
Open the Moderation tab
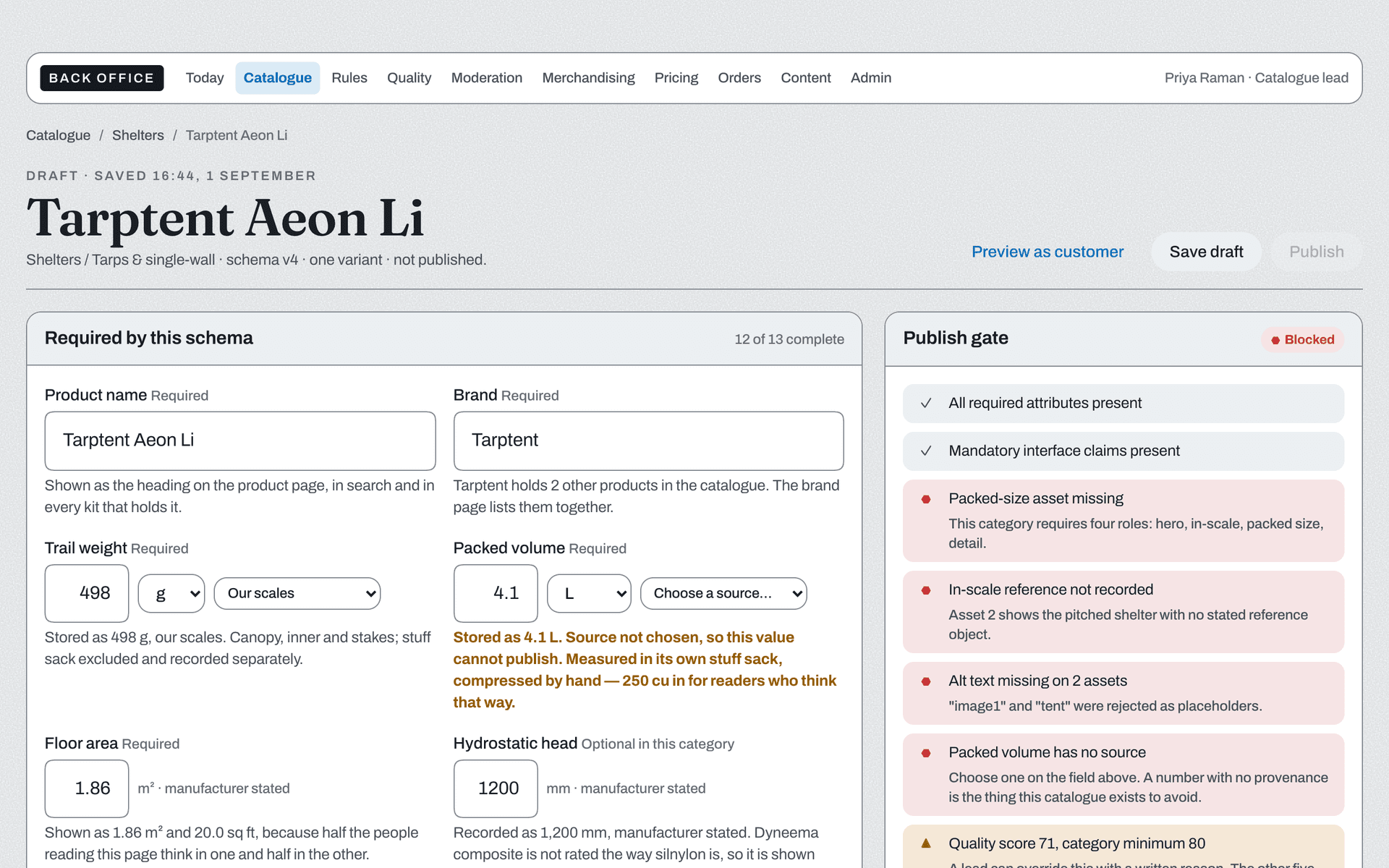coord(487,78)
